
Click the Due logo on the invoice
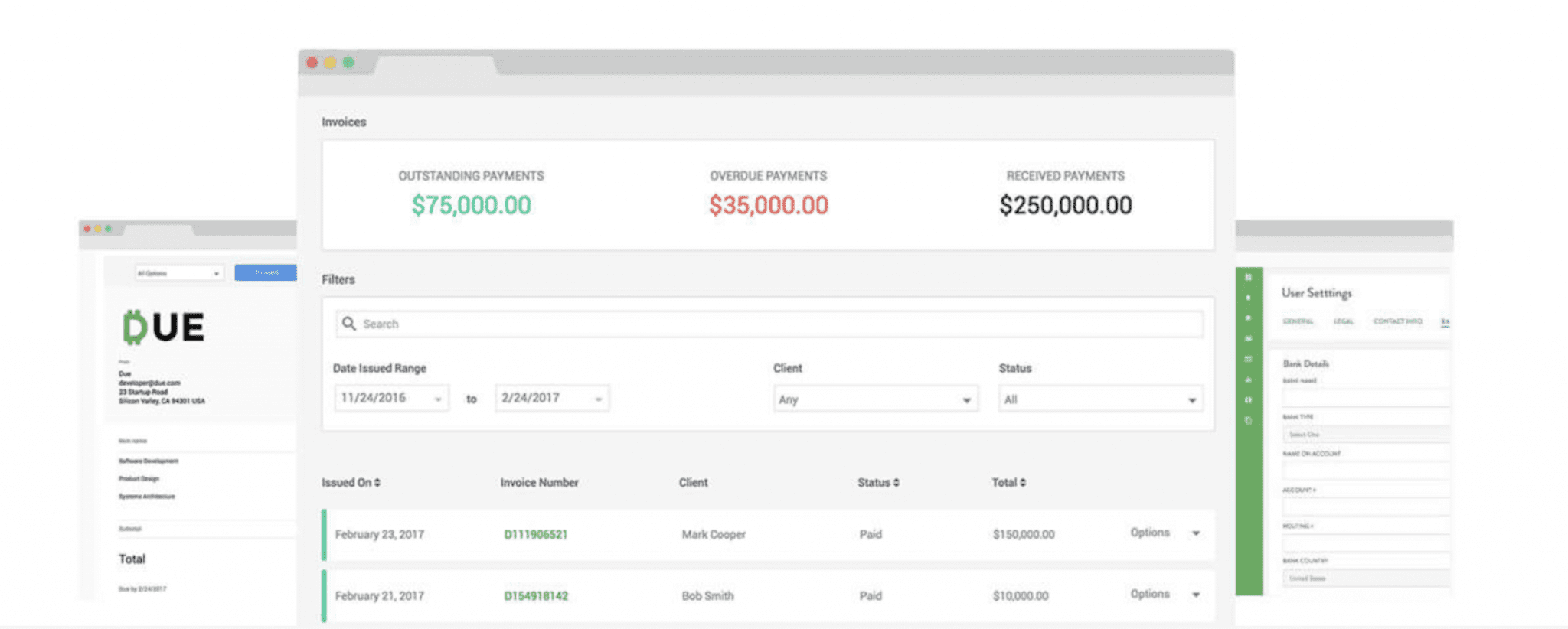point(163,328)
